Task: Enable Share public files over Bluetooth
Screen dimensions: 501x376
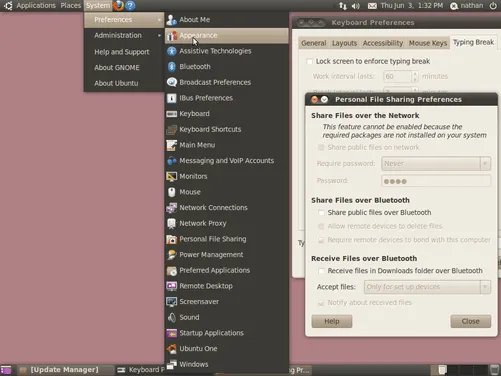Action: click(x=321, y=213)
